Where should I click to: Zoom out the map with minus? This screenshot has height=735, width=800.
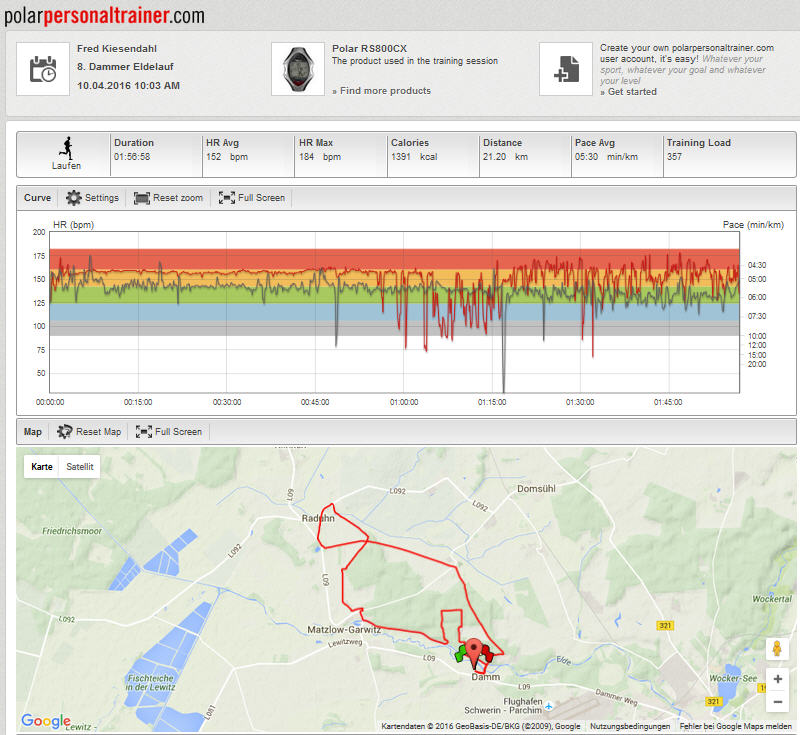click(x=778, y=702)
